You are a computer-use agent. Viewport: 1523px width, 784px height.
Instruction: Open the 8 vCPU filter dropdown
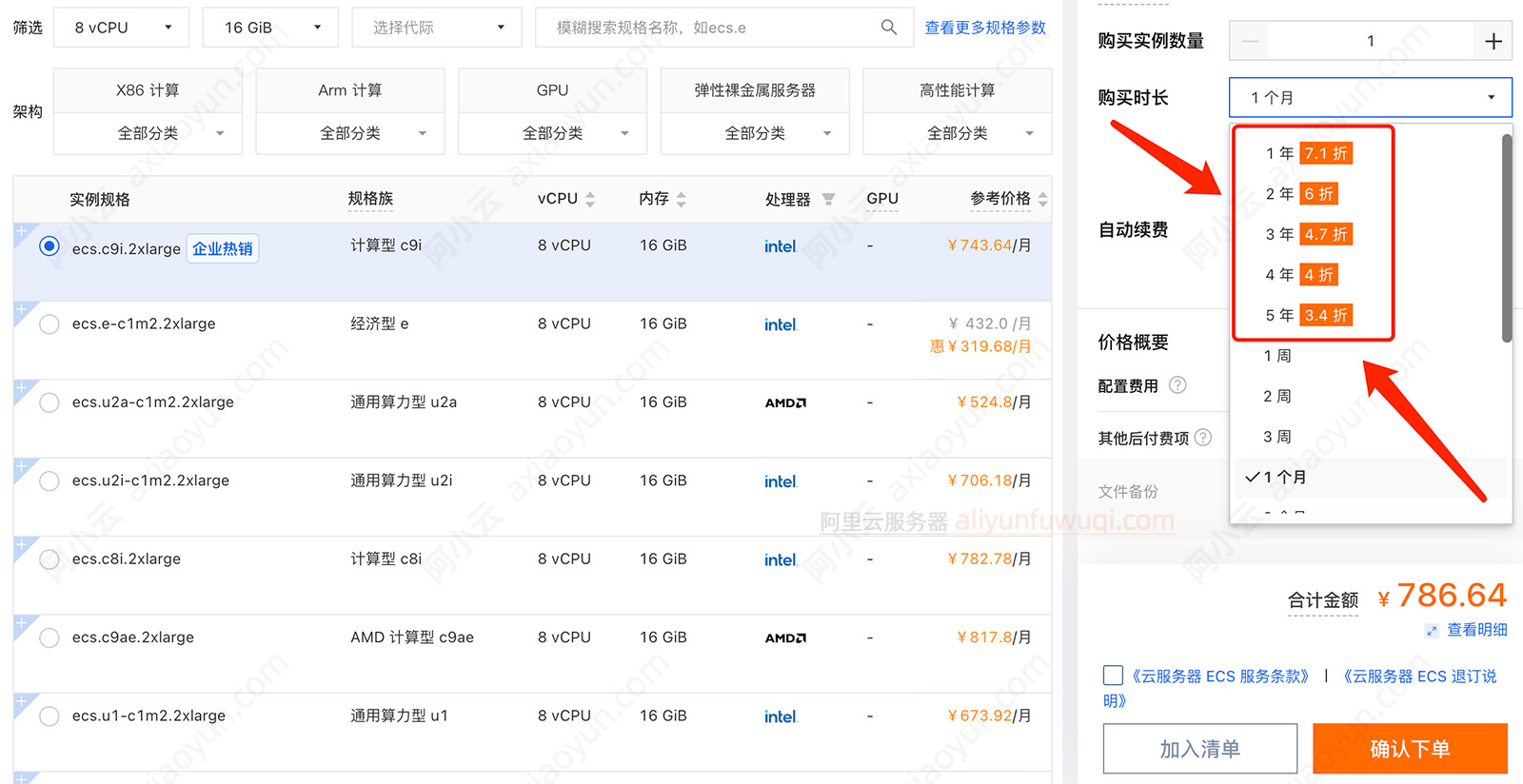pyautogui.click(x=122, y=28)
